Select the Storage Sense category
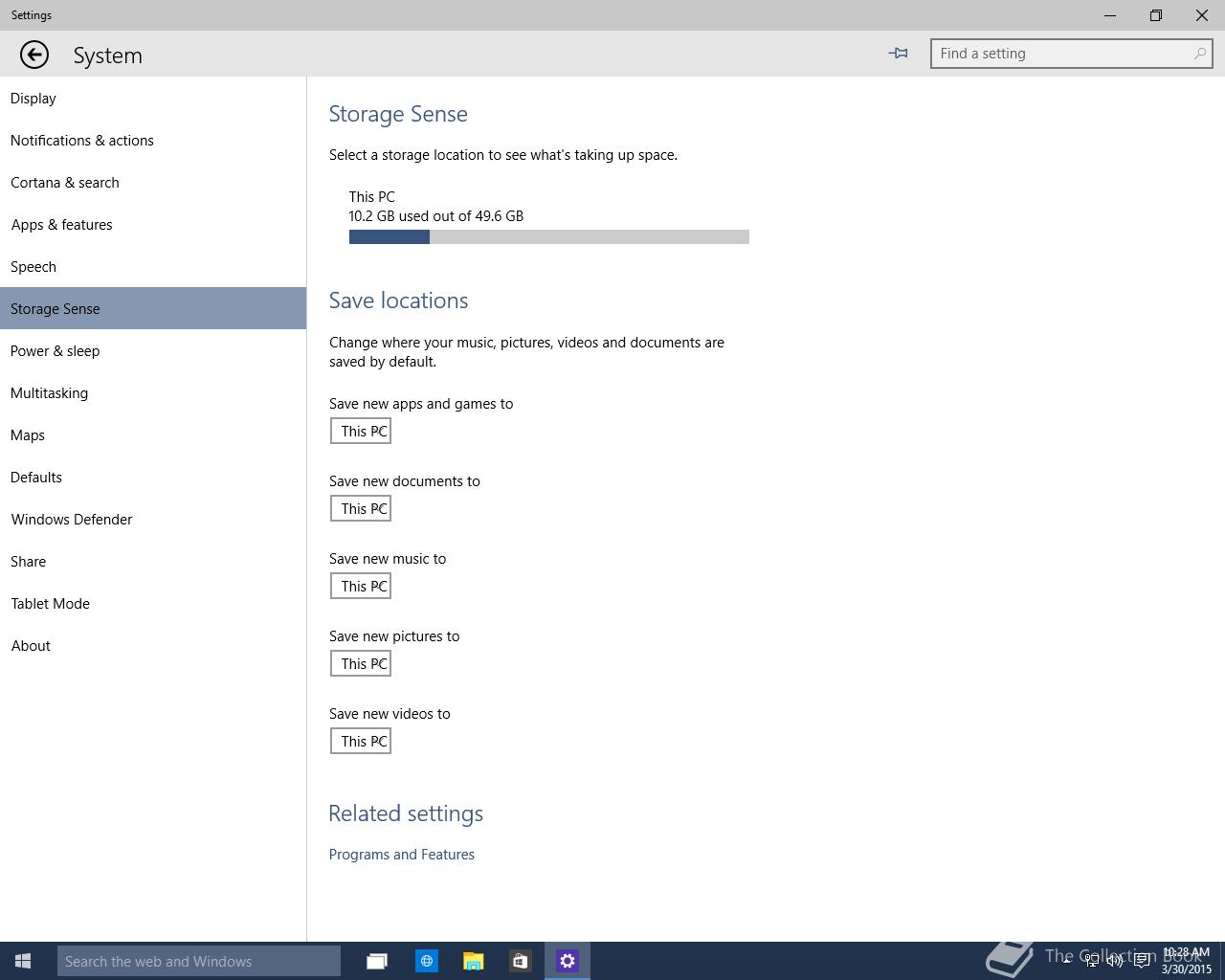This screenshot has width=1225, height=980. point(153,309)
